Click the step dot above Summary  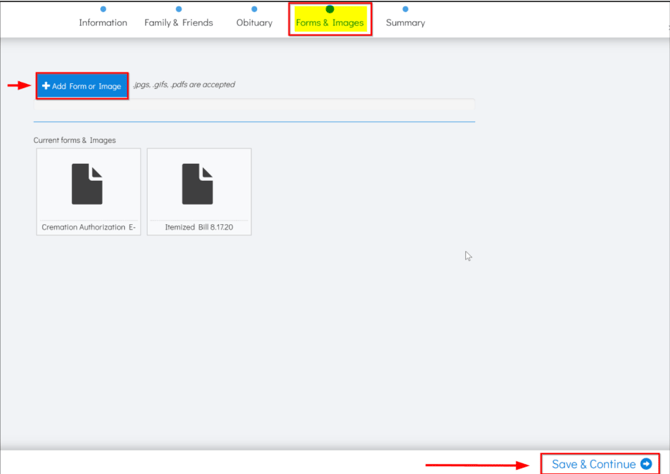click(405, 9)
